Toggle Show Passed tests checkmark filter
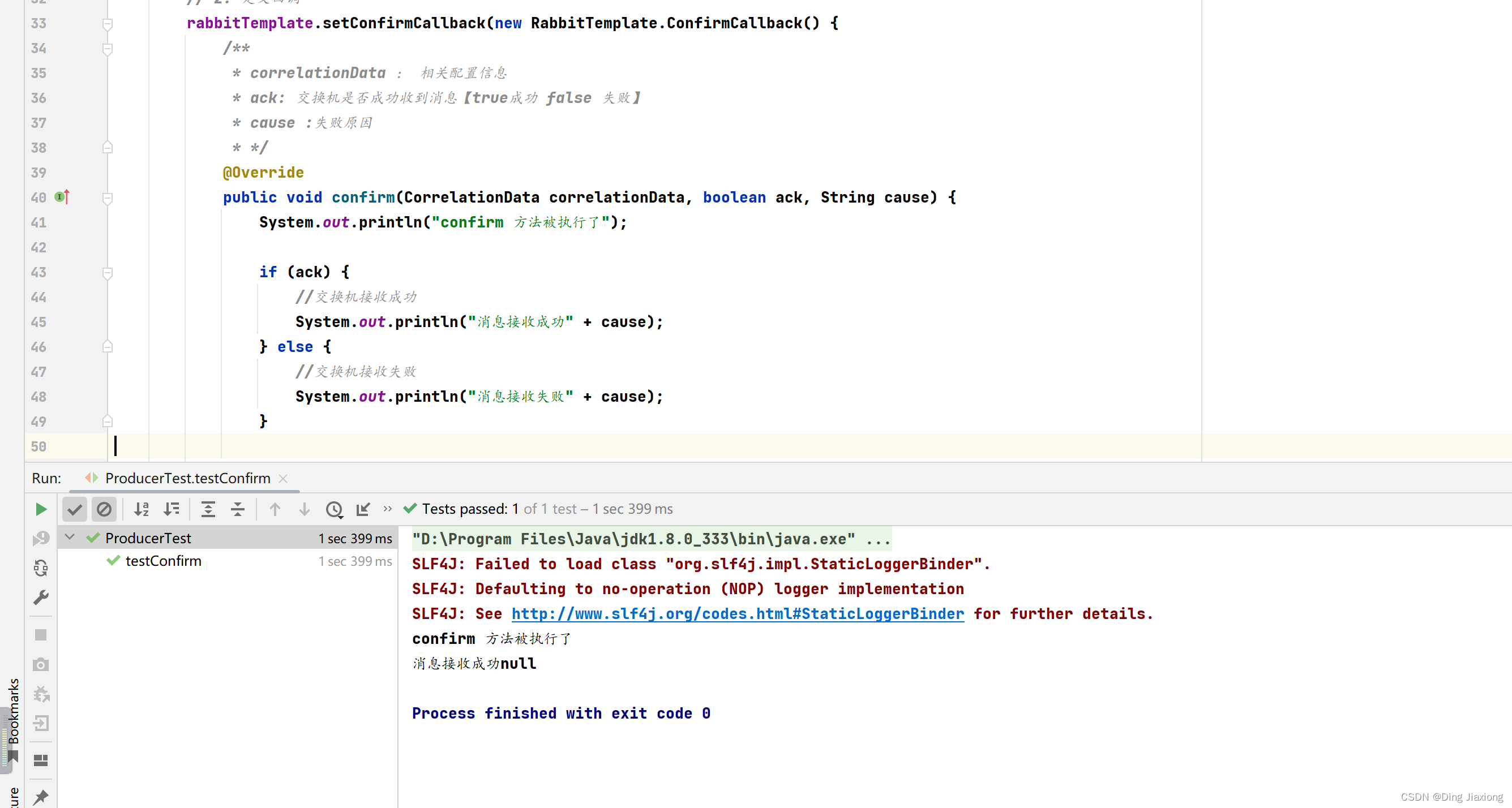This screenshot has width=1512, height=808. click(x=75, y=509)
